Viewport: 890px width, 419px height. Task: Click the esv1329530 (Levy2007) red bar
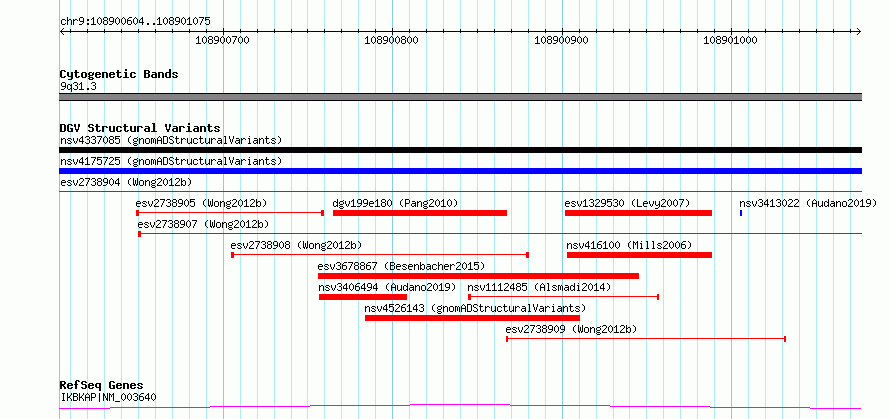[x=638, y=213]
